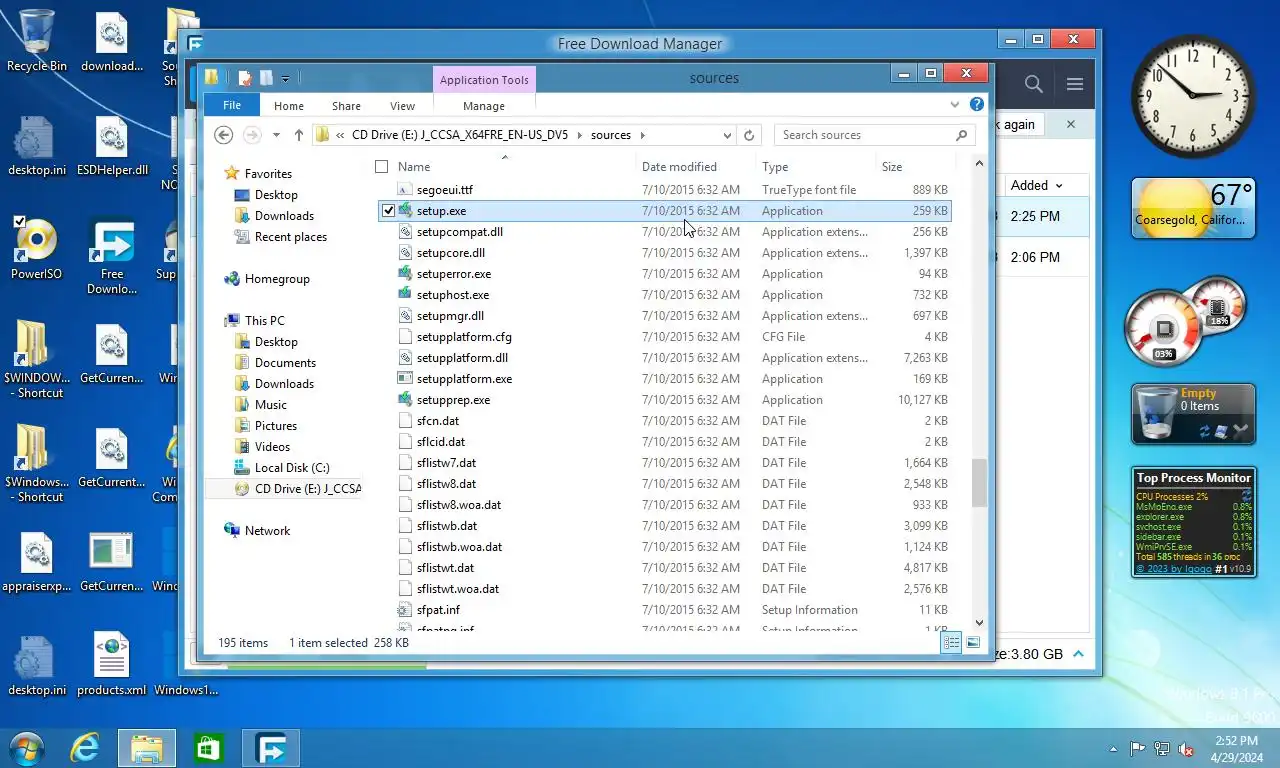Click New folder quick access toolbar icon
The image size is (1280, 768).
[x=266, y=78]
